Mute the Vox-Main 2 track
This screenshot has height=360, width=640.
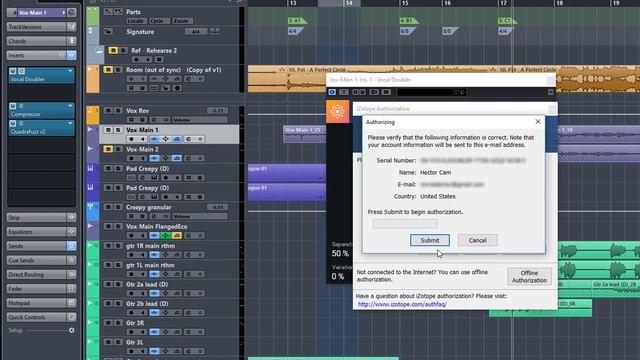pyautogui.click(x=108, y=149)
